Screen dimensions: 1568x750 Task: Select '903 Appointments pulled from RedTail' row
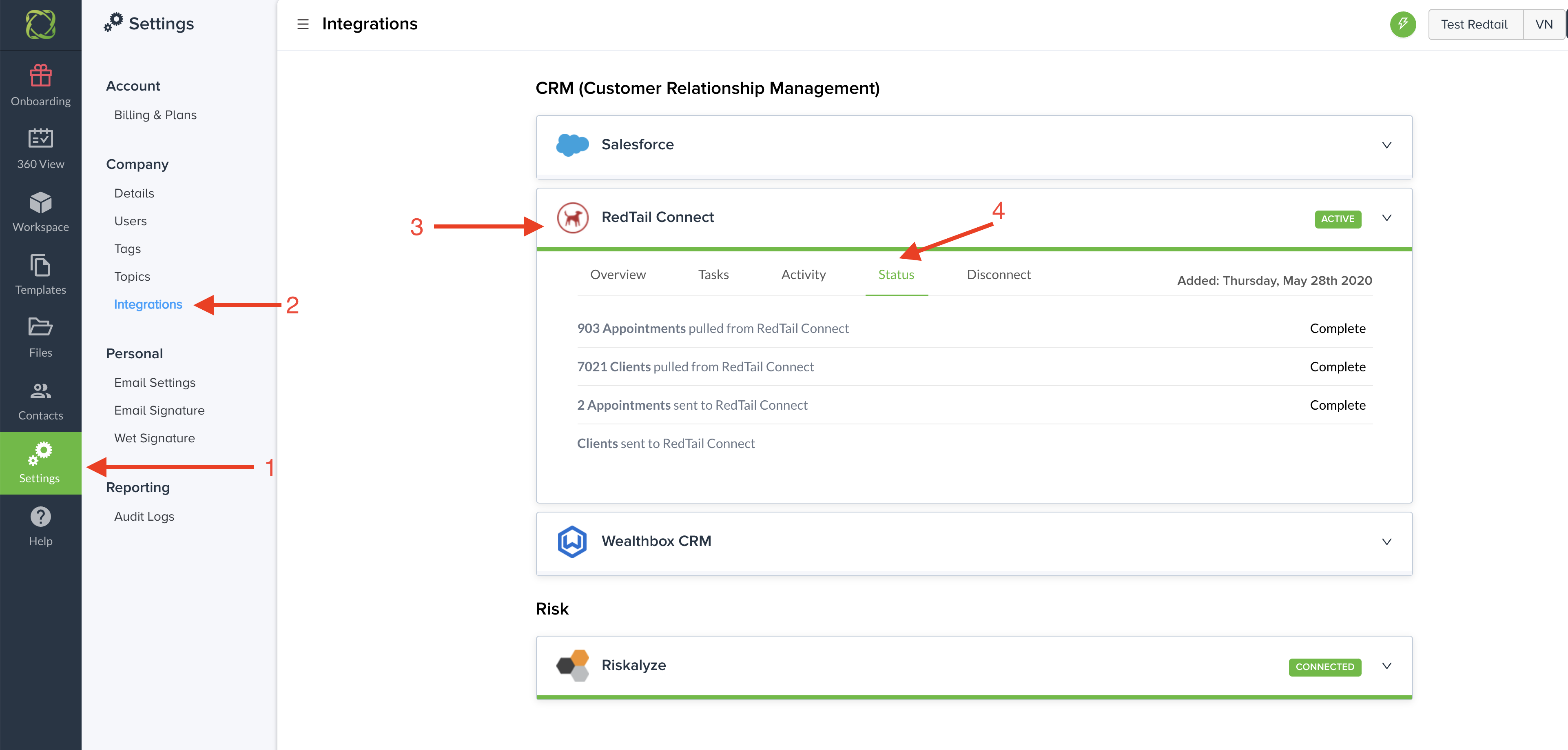point(974,329)
